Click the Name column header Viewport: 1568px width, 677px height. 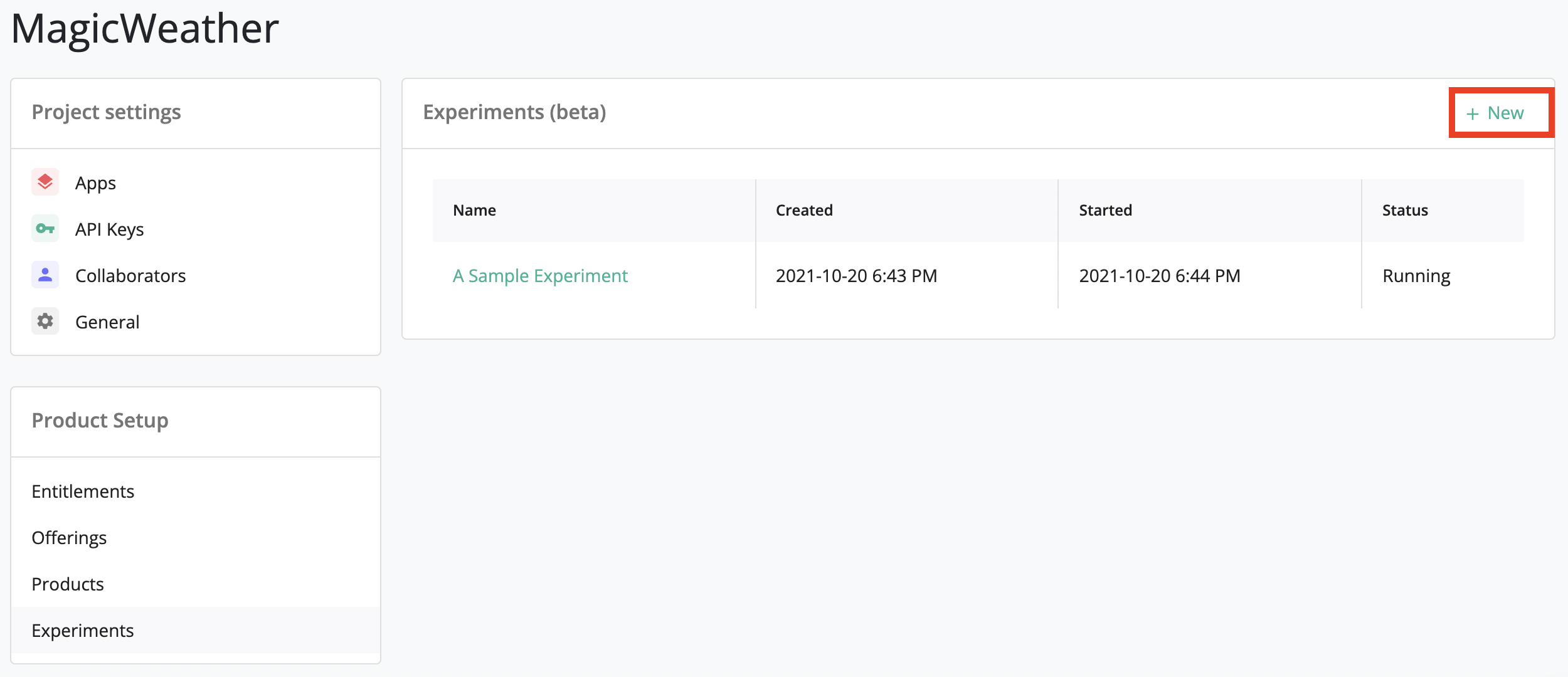pyautogui.click(x=474, y=211)
